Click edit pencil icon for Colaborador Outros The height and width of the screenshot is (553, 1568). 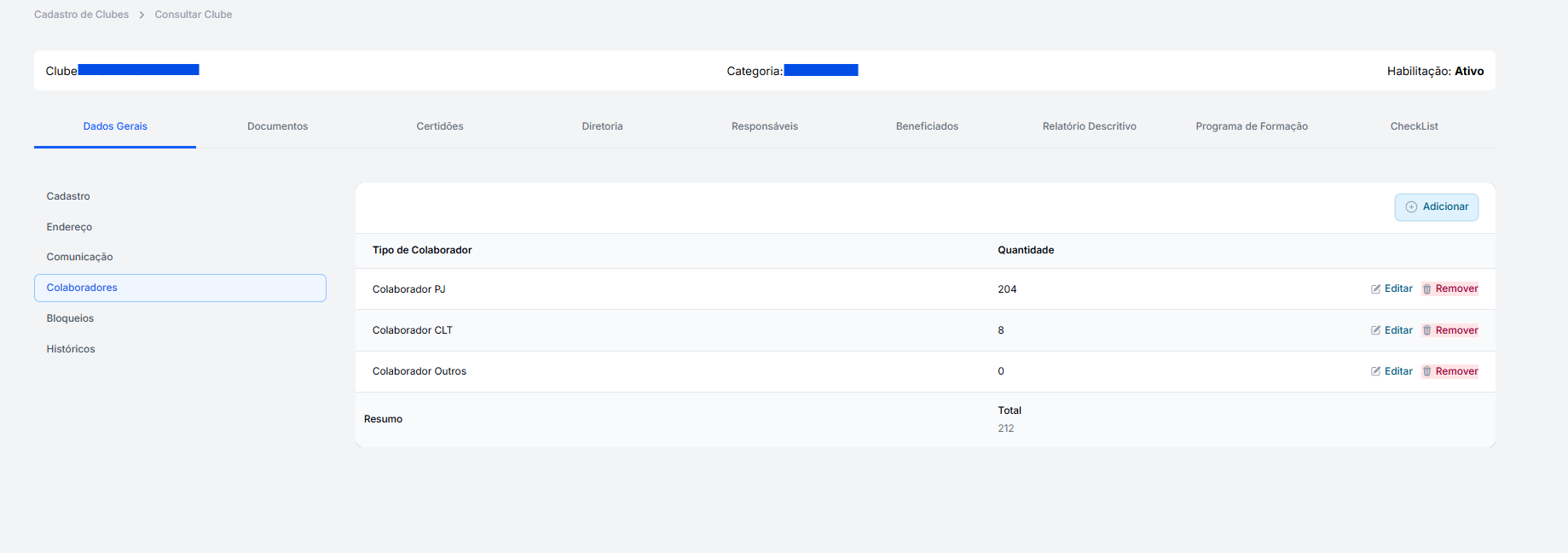(x=1375, y=371)
